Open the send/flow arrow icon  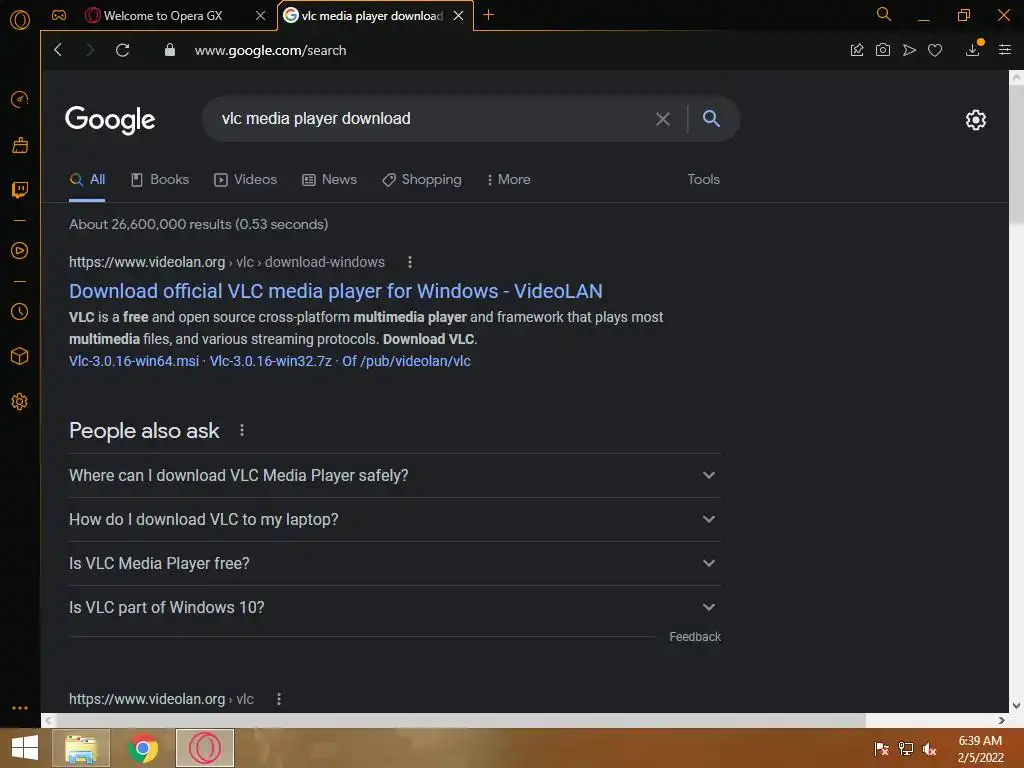[x=909, y=50]
